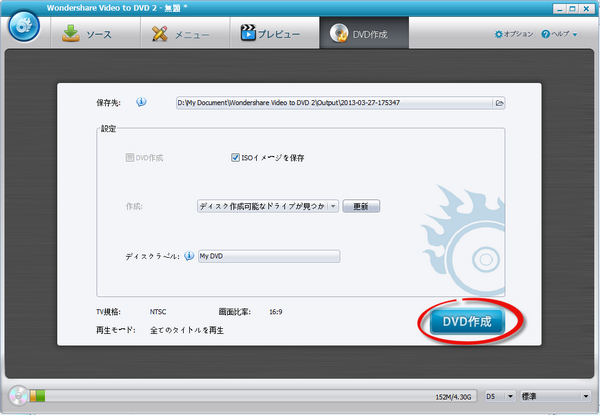This screenshot has height=415, width=600.
Task: Select the DVD作成 tab
Action: (x=364, y=34)
